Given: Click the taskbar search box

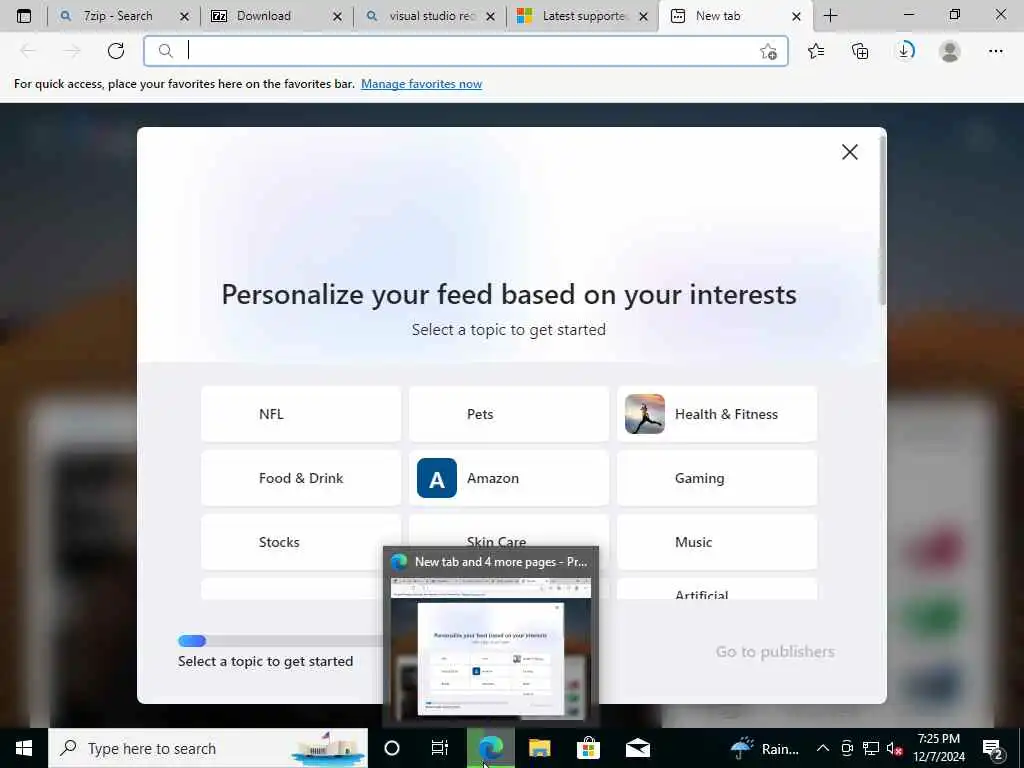Looking at the screenshot, I should point(208,748).
